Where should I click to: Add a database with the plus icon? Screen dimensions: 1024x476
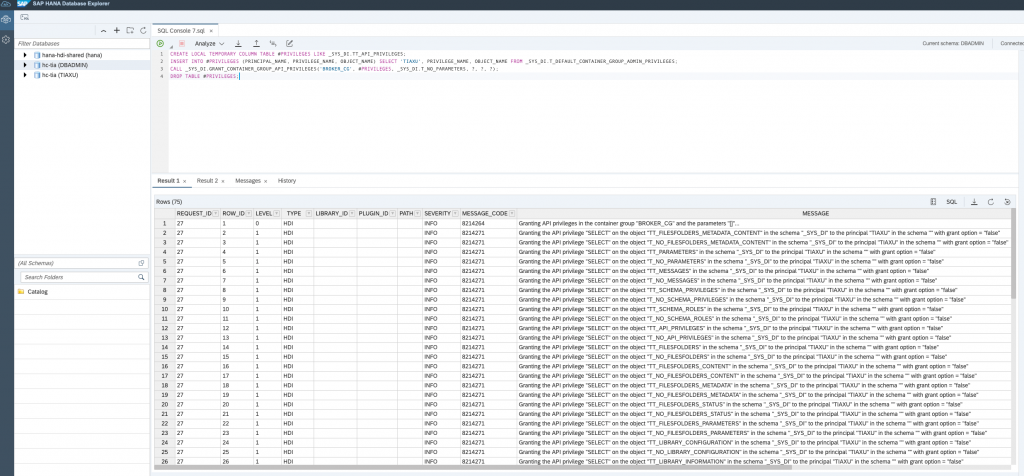coord(116,31)
